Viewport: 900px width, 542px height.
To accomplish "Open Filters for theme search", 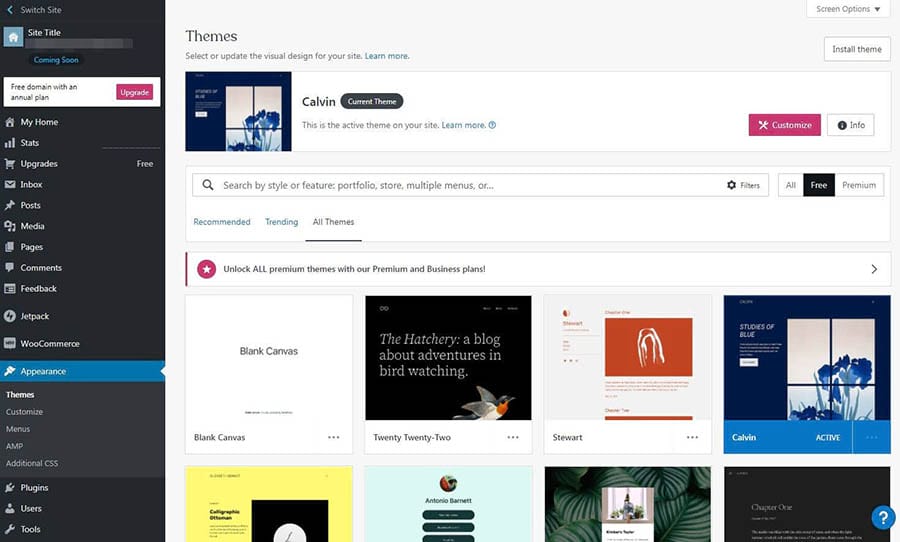I will (743, 185).
